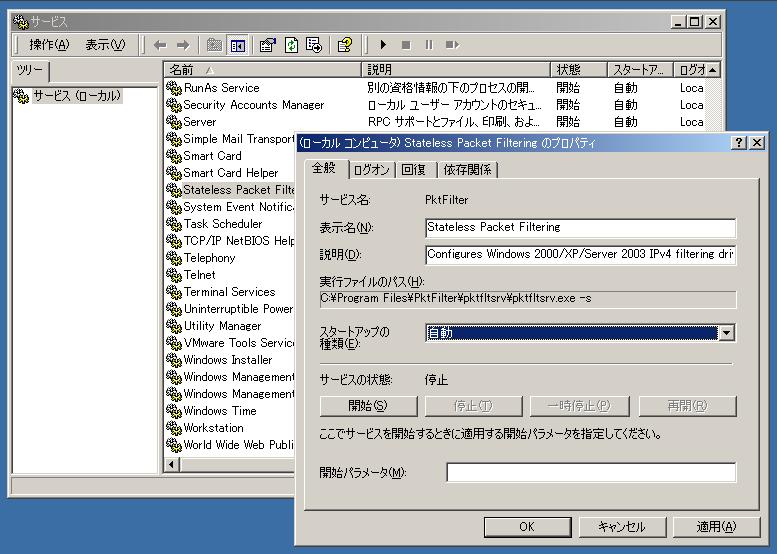777x554 pixels.
Task: Switch to the 回復 tab
Action: tap(414, 170)
